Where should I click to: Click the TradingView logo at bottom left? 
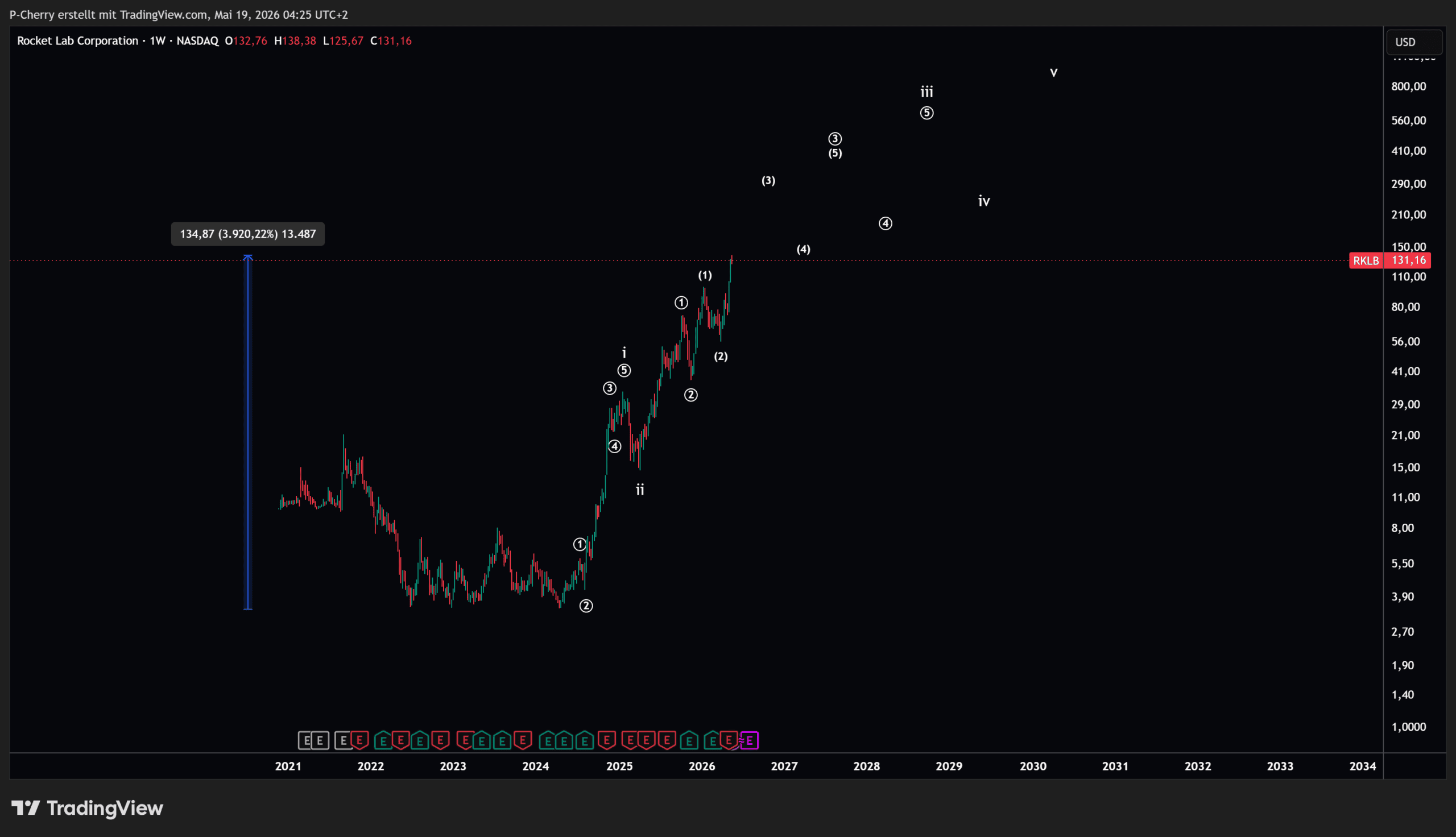[x=88, y=808]
